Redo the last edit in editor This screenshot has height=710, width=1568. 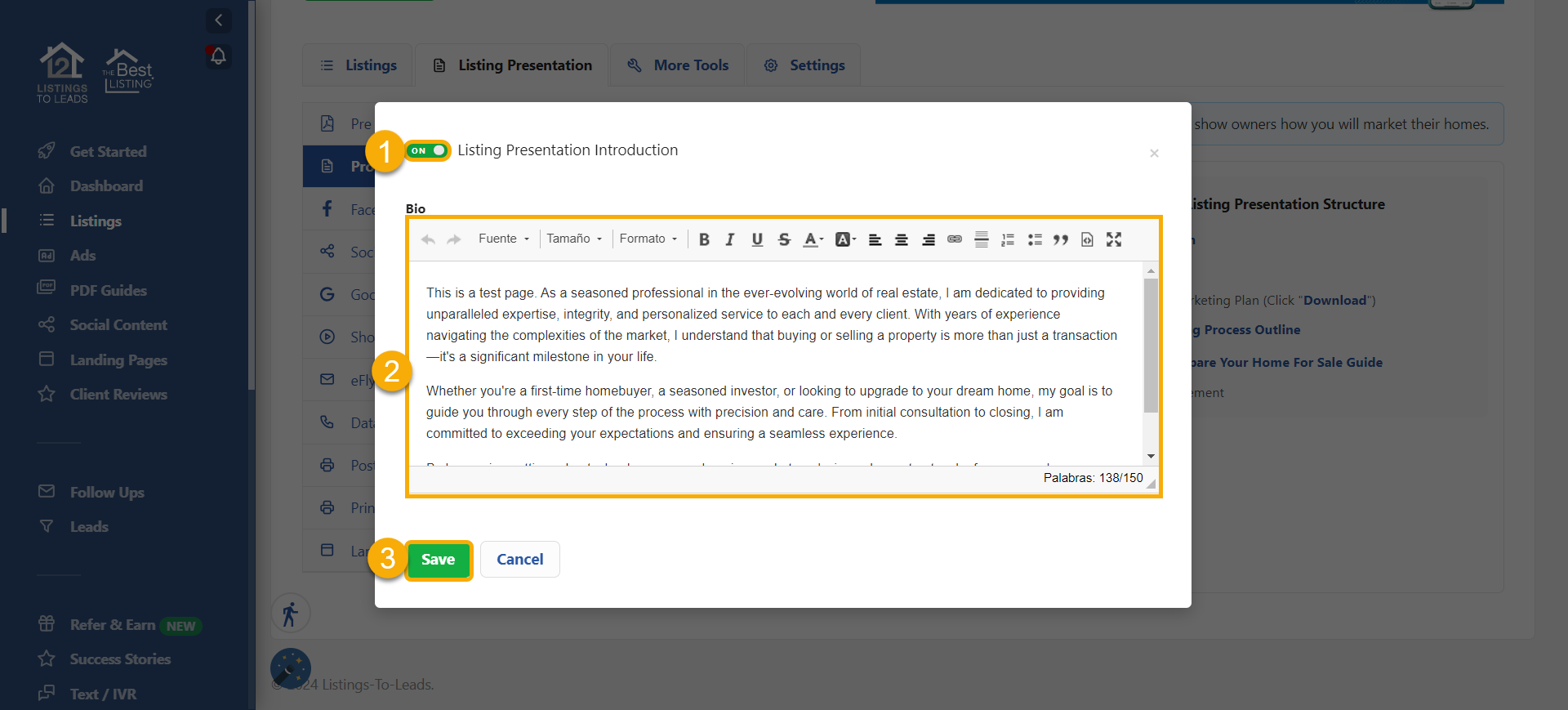(x=454, y=239)
